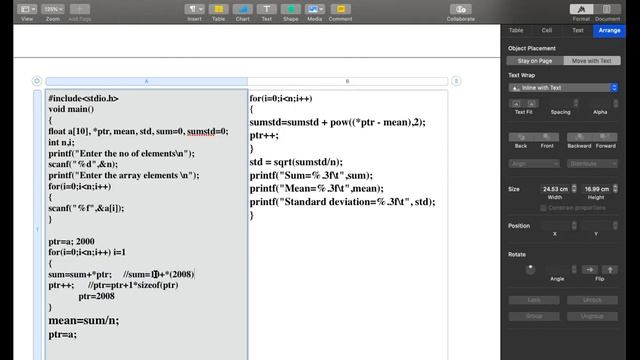Select table column header B
The height and width of the screenshot is (360, 640).
click(347, 81)
